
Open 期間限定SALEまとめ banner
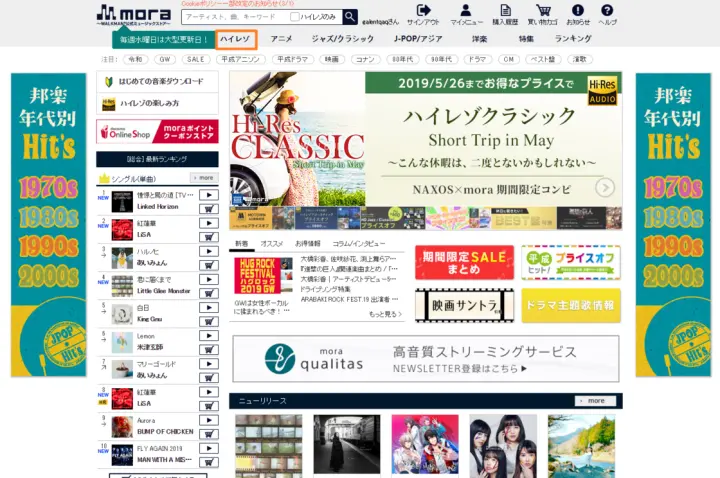click(464, 262)
